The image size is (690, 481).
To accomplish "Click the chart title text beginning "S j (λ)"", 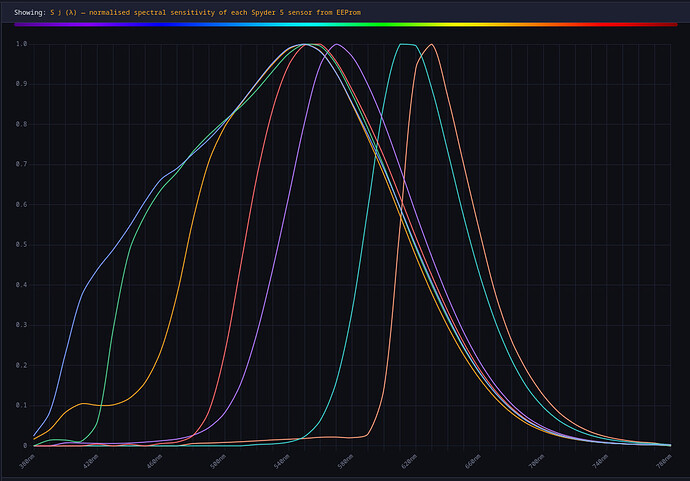I will (206, 12).
